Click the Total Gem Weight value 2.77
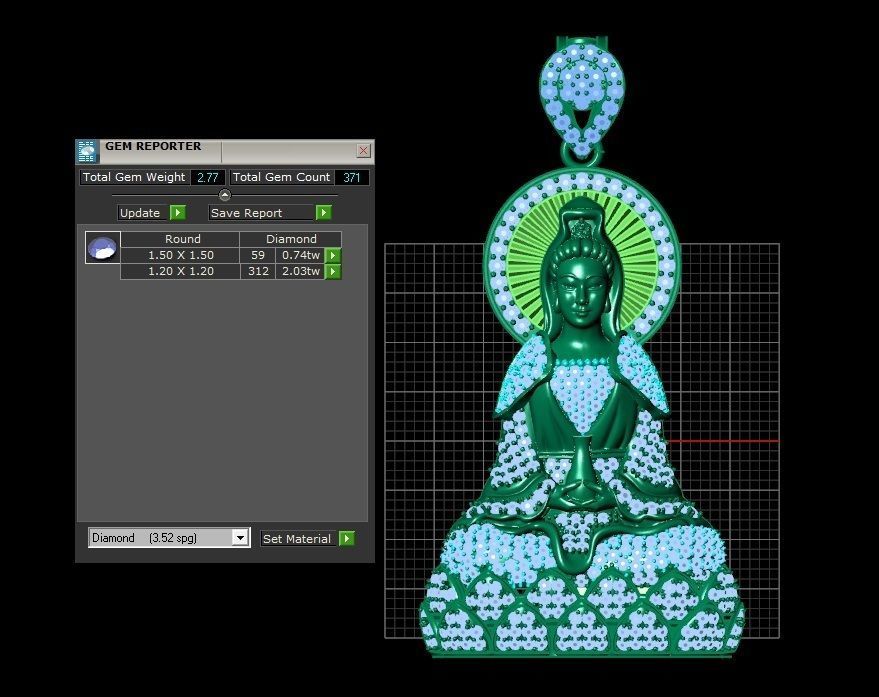This screenshot has width=879, height=697. [x=207, y=178]
